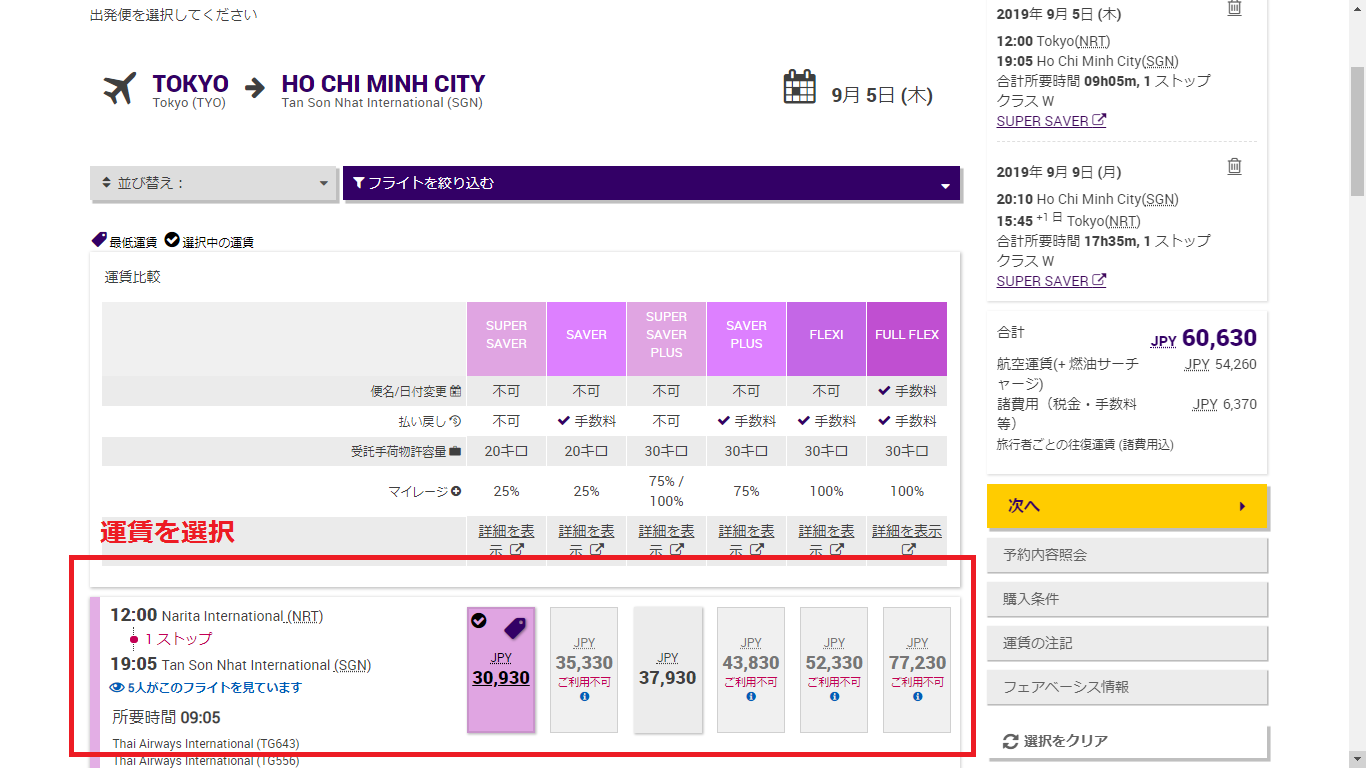The width and height of the screenshot is (1366, 768).
Task: Click info icon under JPY 77,230 fare
Action: (x=917, y=697)
